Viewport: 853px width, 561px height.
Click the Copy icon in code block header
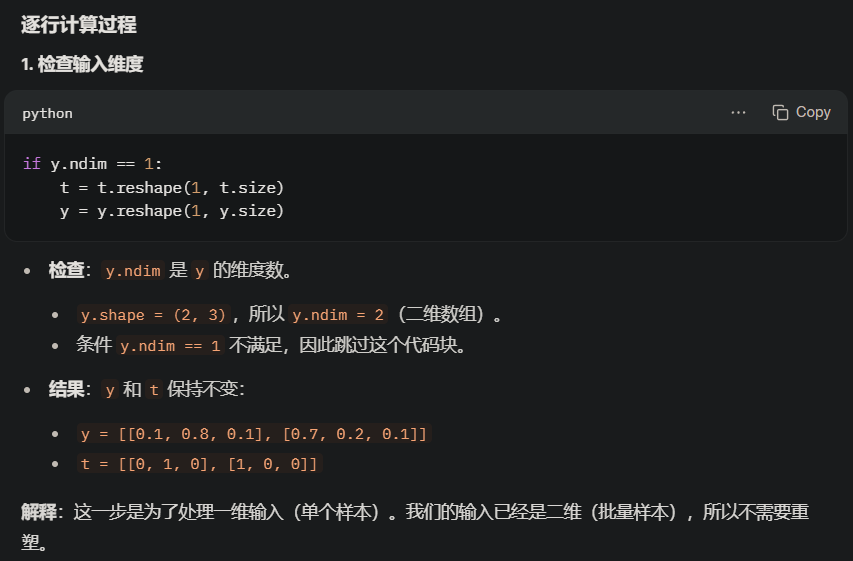(x=780, y=112)
